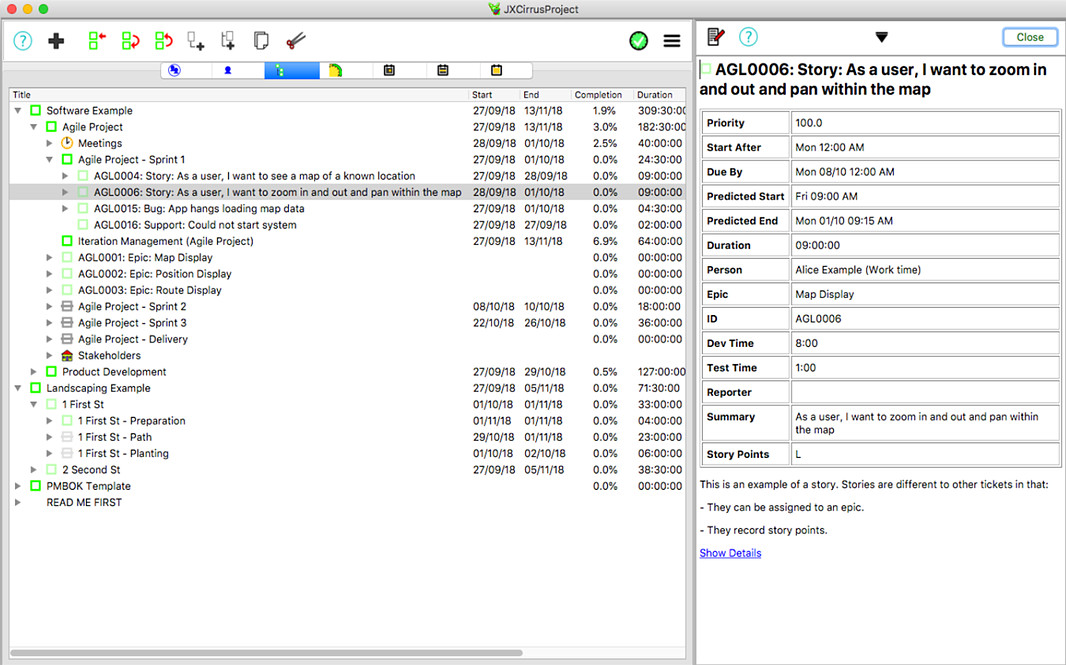Click the add sibling node icon with plus
The width and height of the screenshot is (1066, 665).
click(x=228, y=41)
